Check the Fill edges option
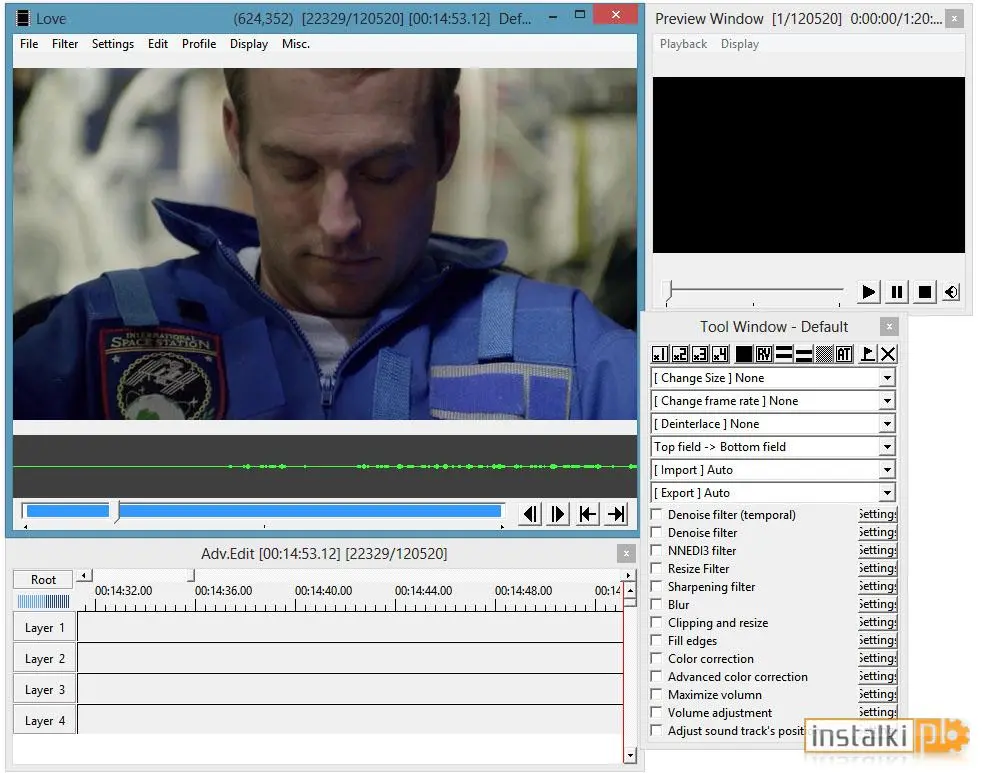This screenshot has width=982, height=773. 656,641
